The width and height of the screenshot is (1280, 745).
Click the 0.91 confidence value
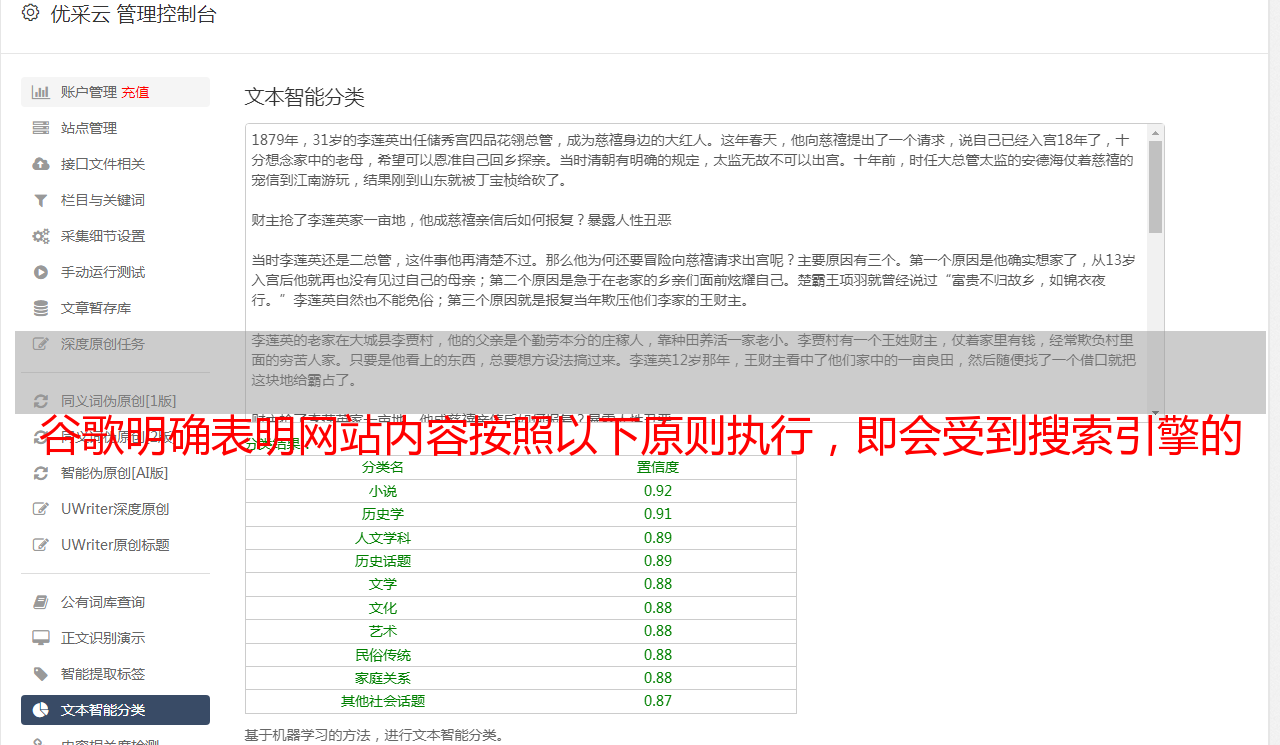[x=658, y=514]
